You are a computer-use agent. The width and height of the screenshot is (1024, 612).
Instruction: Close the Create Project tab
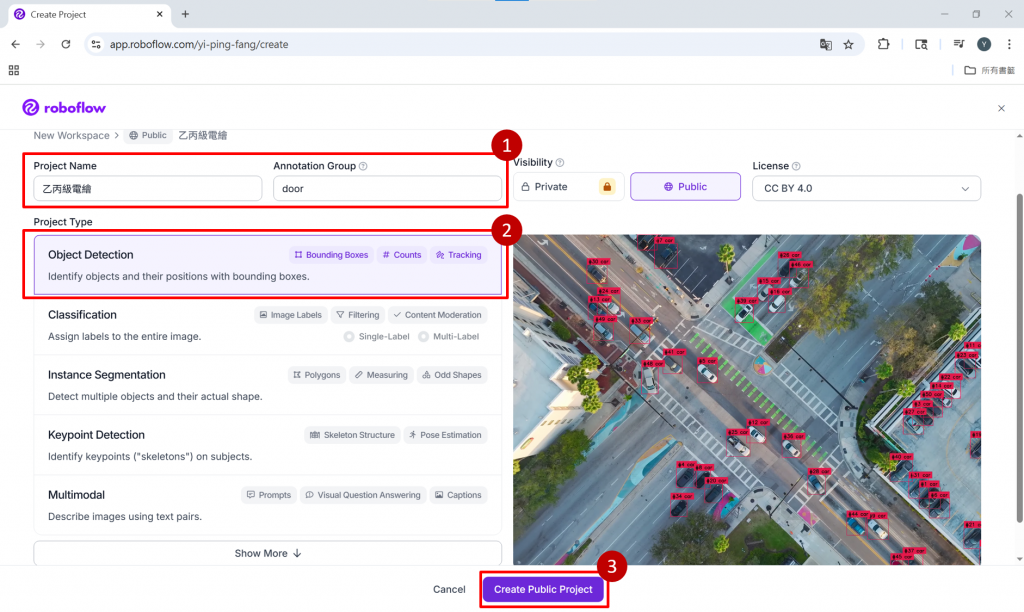(x=159, y=14)
